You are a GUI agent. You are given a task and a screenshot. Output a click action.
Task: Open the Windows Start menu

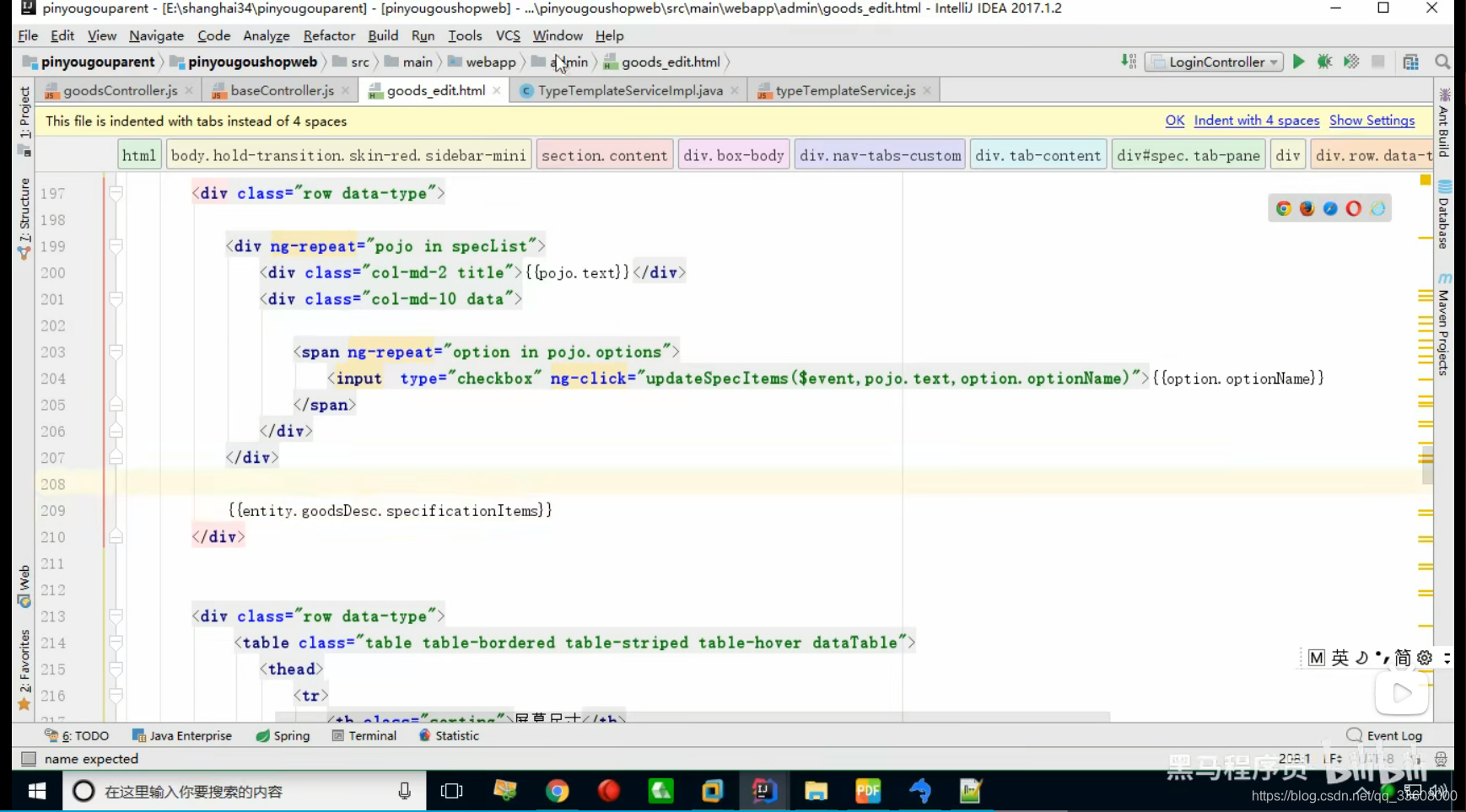pyautogui.click(x=37, y=791)
